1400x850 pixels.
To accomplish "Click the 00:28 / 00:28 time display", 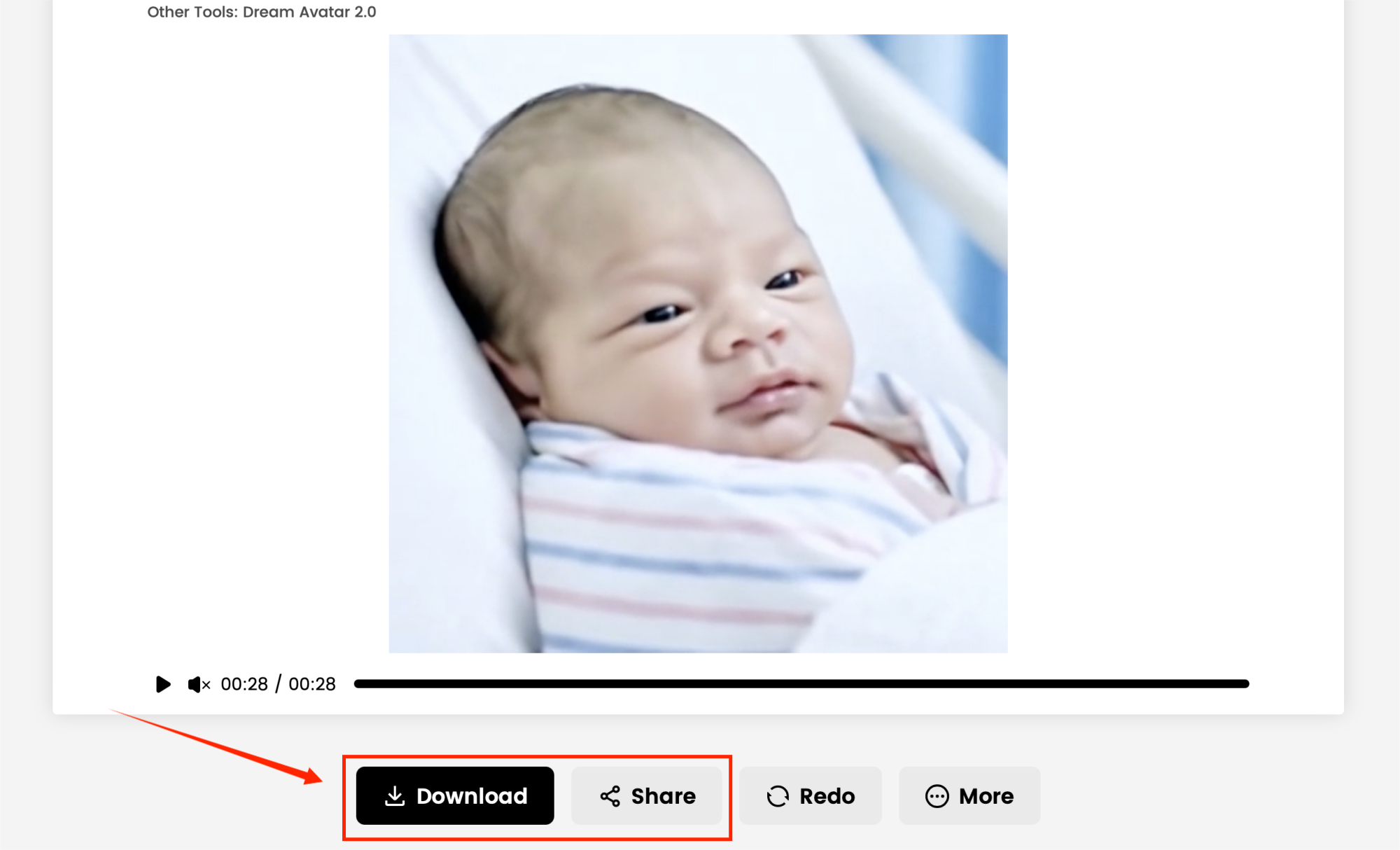I will [x=278, y=684].
